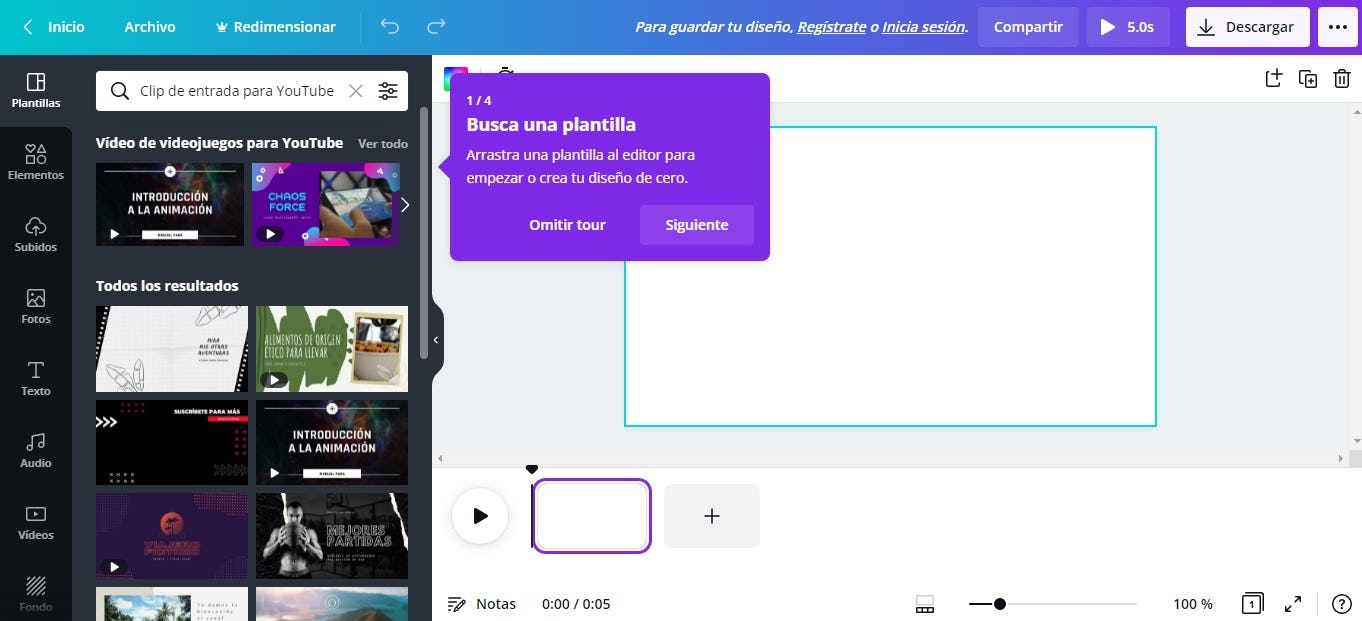1362x621 pixels.
Task: Select the Texto sidebar icon
Action: click(36, 379)
